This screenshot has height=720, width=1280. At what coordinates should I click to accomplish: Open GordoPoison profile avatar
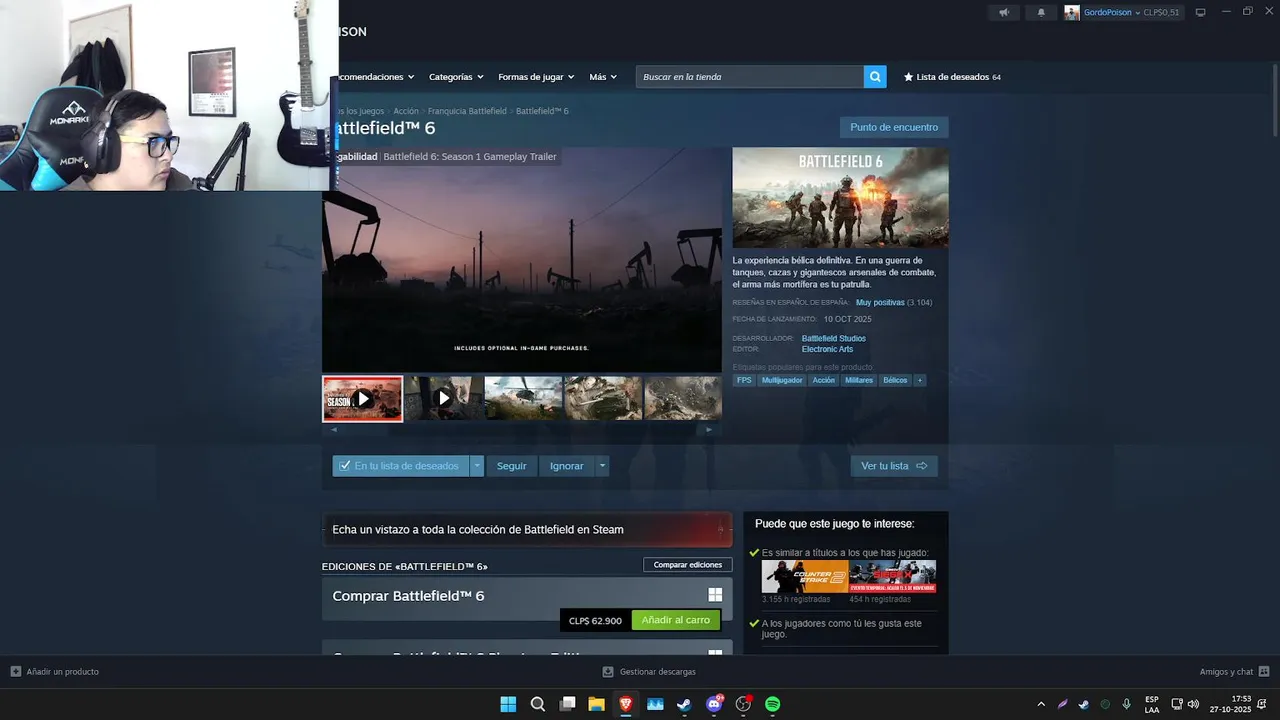pyautogui.click(x=1072, y=13)
